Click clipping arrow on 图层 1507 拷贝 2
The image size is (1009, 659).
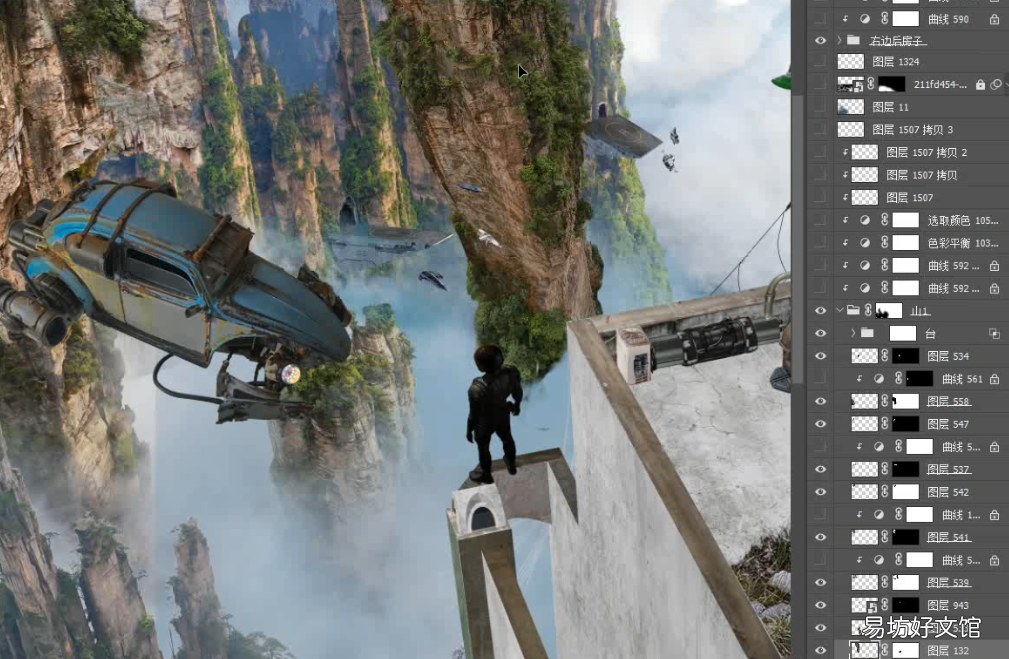tap(845, 153)
